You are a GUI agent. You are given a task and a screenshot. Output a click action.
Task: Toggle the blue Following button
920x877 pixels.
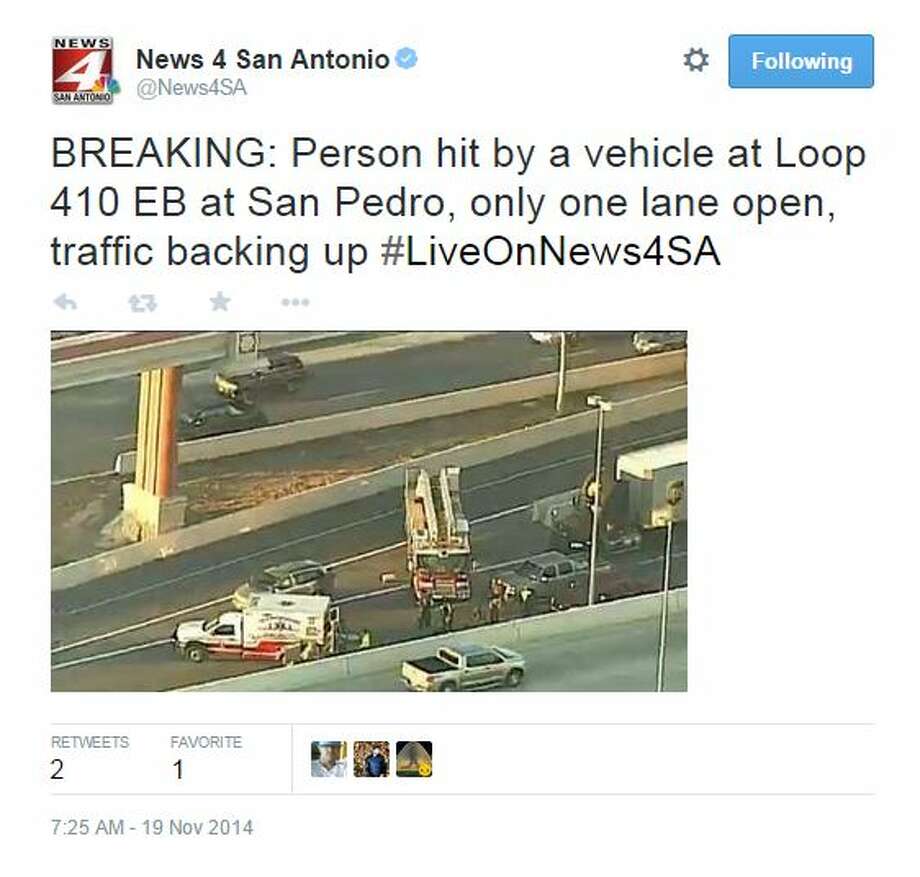point(801,61)
